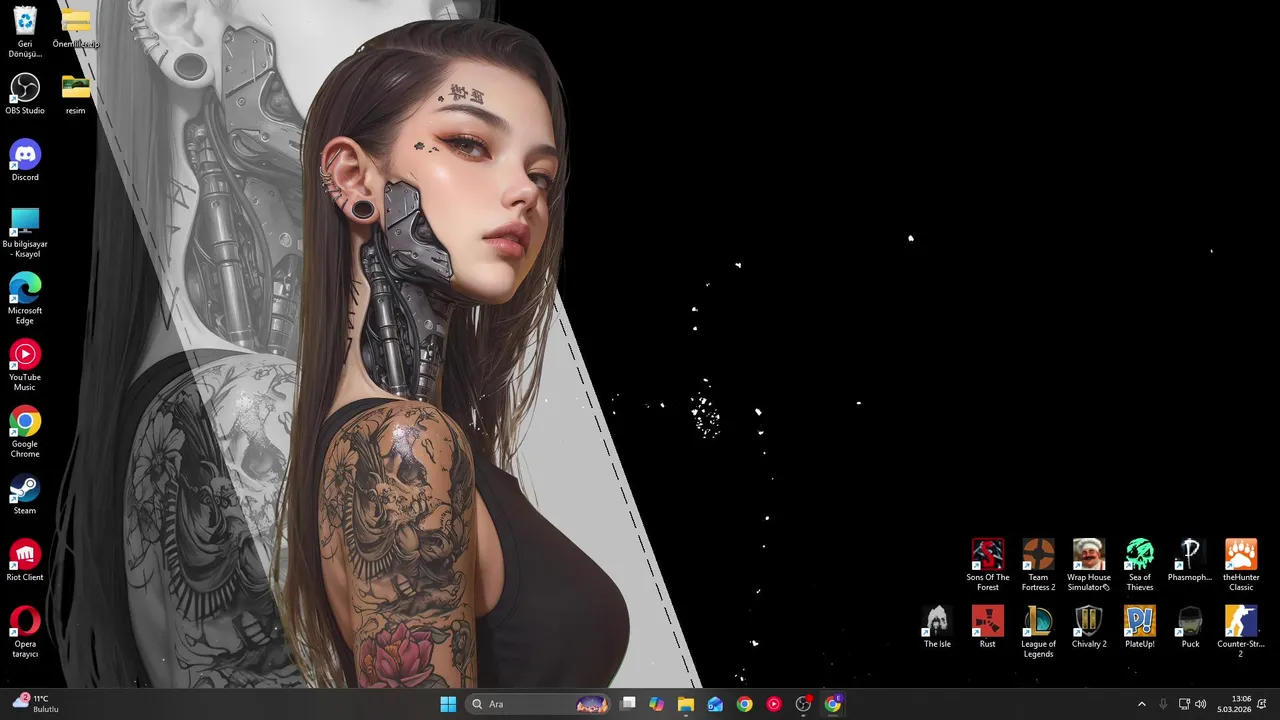Open the notifications bell icon
This screenshot has height=720, width=1280.
(x=1262, y=704)
